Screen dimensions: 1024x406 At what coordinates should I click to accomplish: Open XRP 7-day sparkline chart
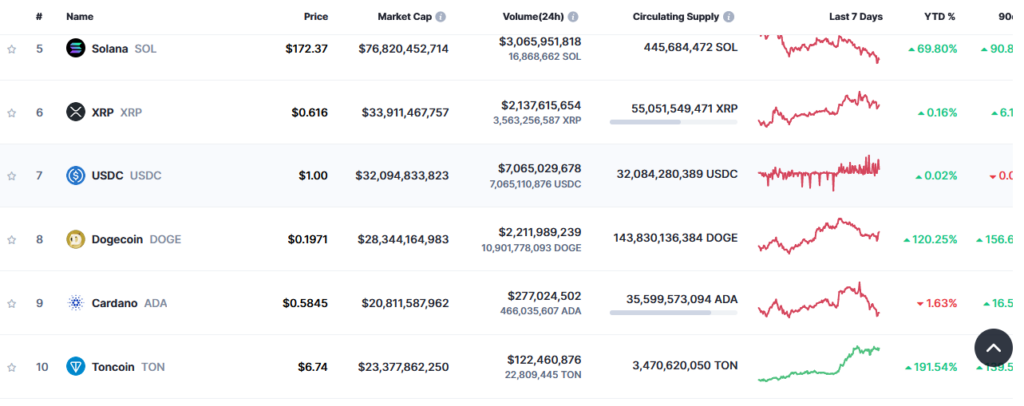tap(819, 110)
